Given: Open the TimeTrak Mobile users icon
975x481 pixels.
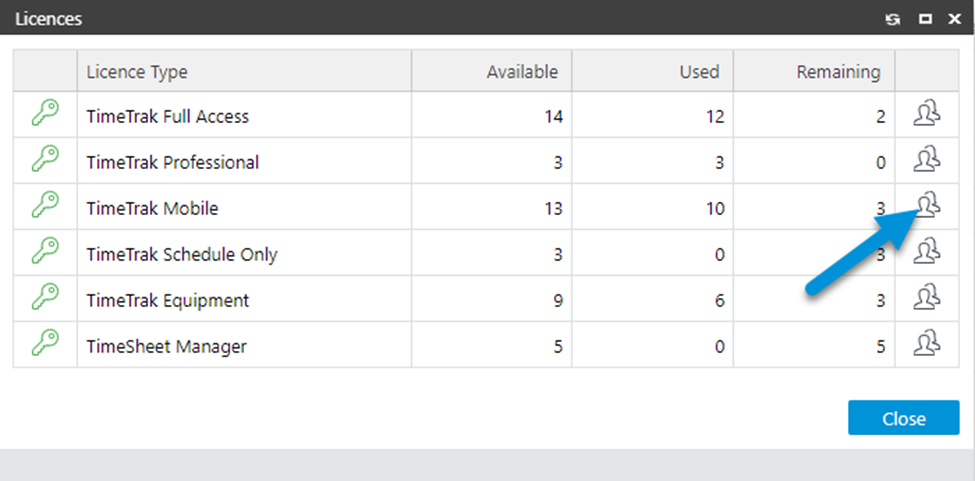Looking at the screenshot, I should 928,206.
